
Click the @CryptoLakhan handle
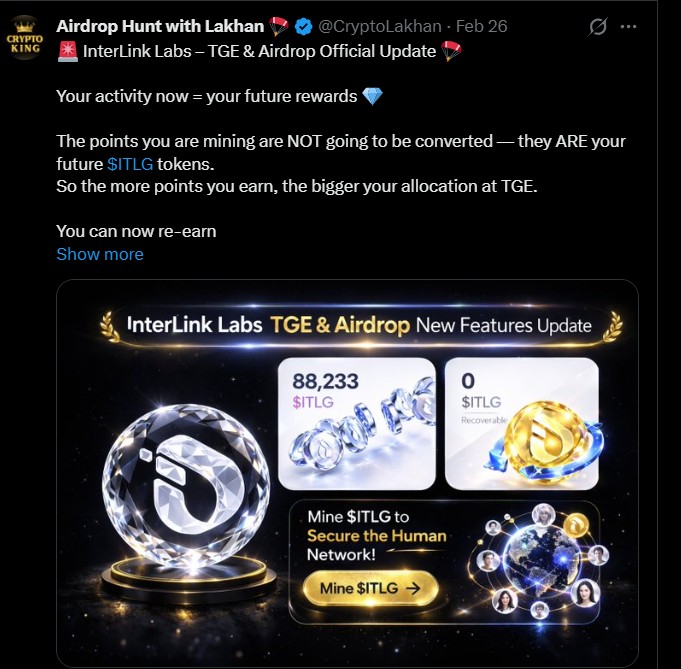380,26
